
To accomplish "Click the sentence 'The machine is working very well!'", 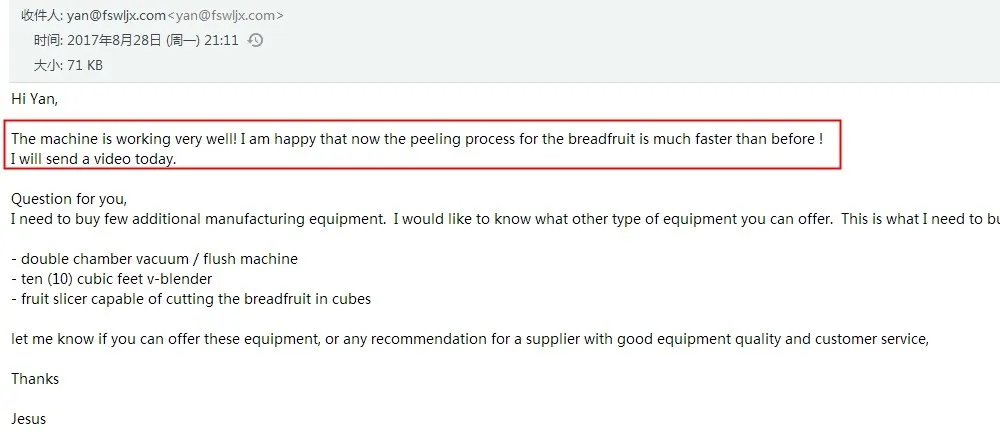I will coord(124,139).
